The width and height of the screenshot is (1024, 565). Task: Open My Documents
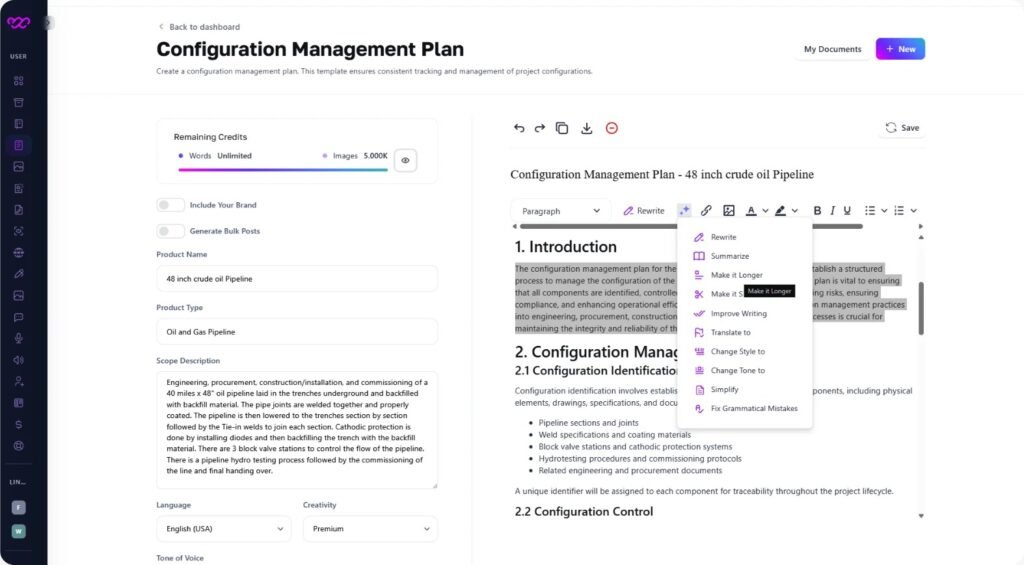(833, 49)
